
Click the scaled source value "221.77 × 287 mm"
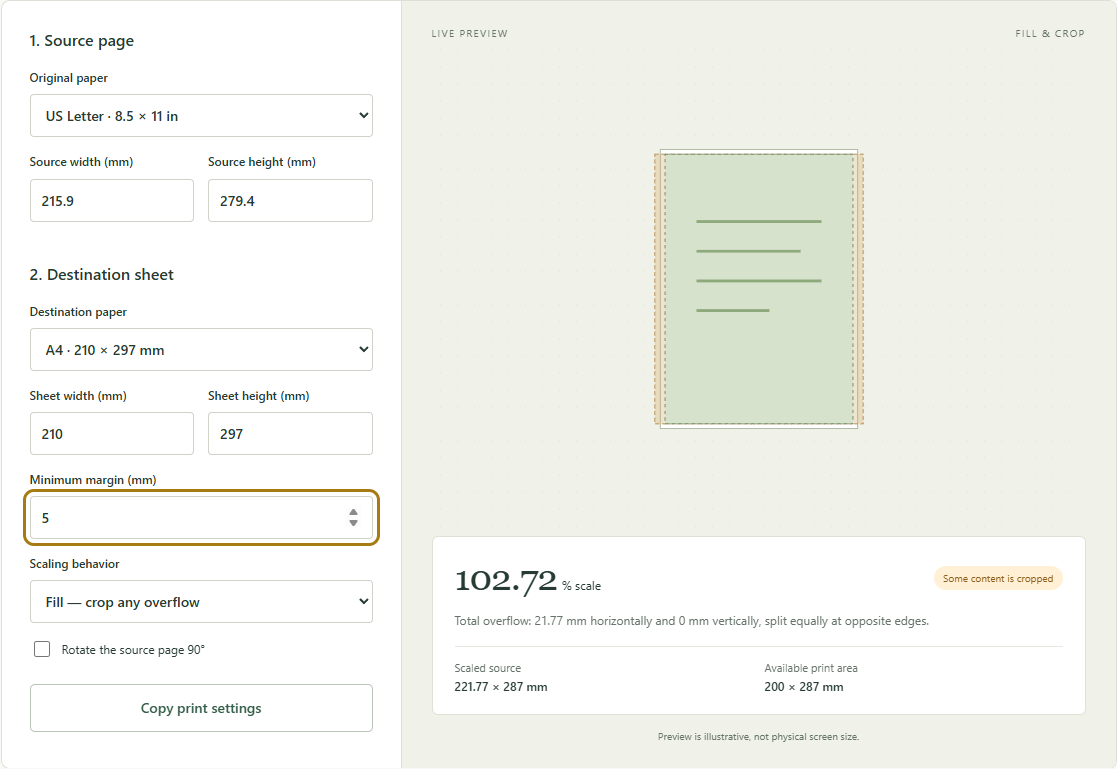coord(501,687)
